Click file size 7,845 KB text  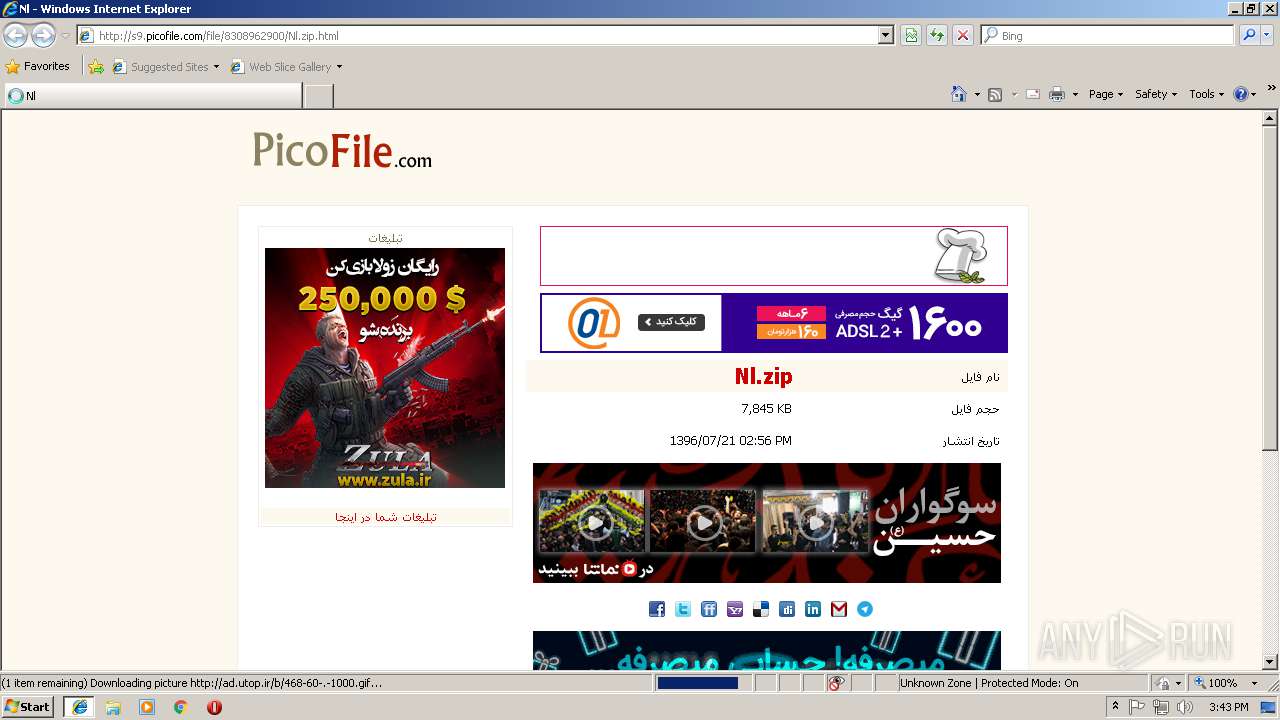tap(766, 409)
